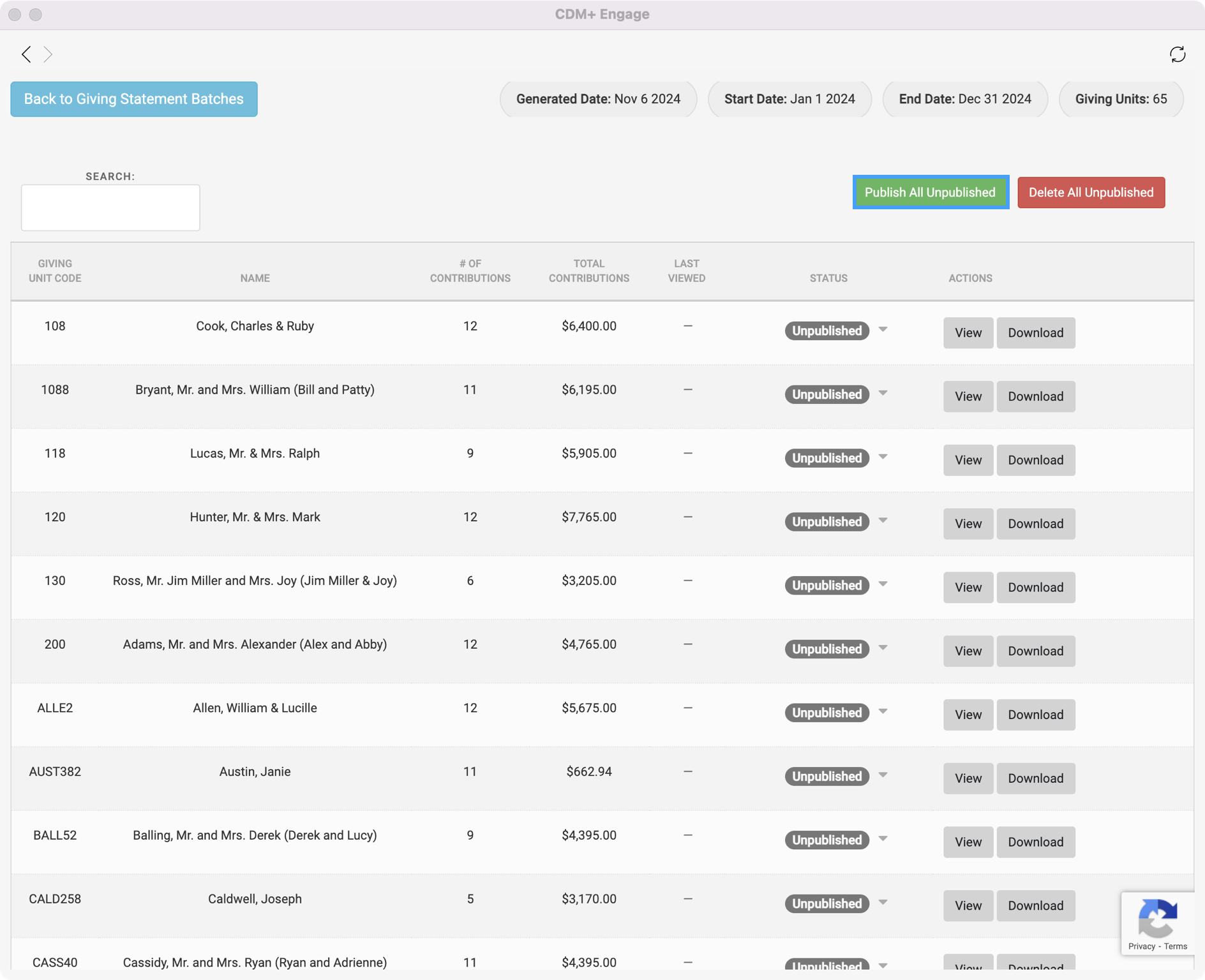Viewport: 1205px width, 980px height.
Task: Sort by Total Contributions column header
Action: coord(588,271)
